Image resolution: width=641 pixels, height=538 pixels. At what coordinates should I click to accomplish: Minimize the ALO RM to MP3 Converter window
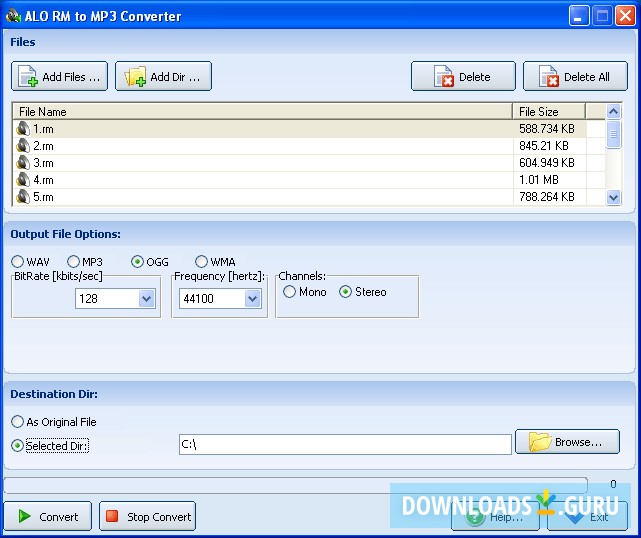pos(578,16)
